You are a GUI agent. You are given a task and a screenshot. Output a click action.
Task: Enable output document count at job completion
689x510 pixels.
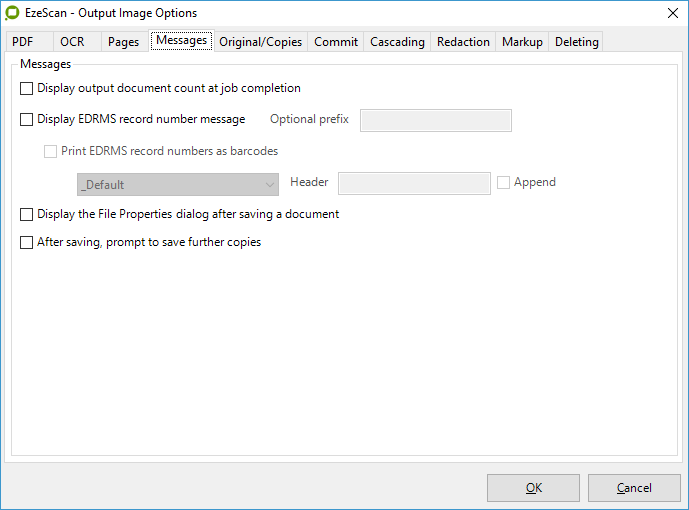(x=27, y=89)
